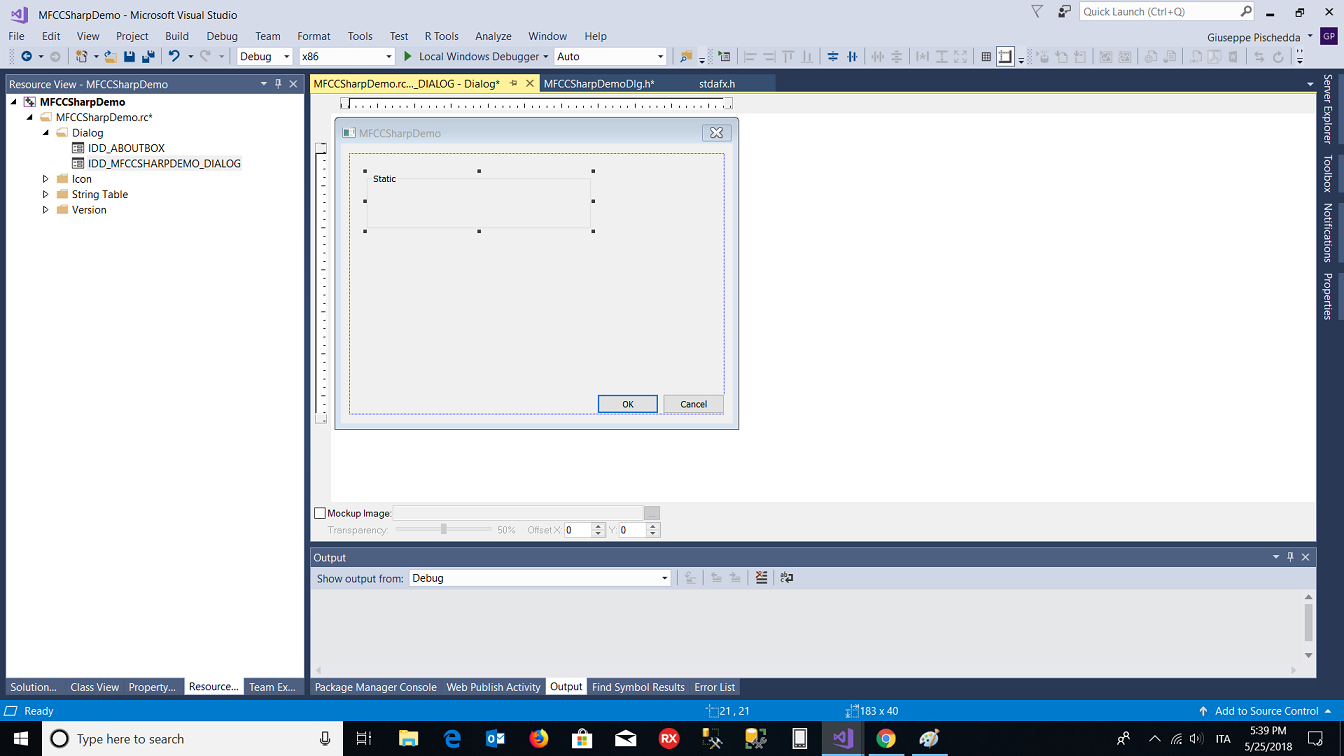This screenshot has height=756, width=1344.
Task: Click the Cancel button in the dialog design
Action: coord(693,404)
